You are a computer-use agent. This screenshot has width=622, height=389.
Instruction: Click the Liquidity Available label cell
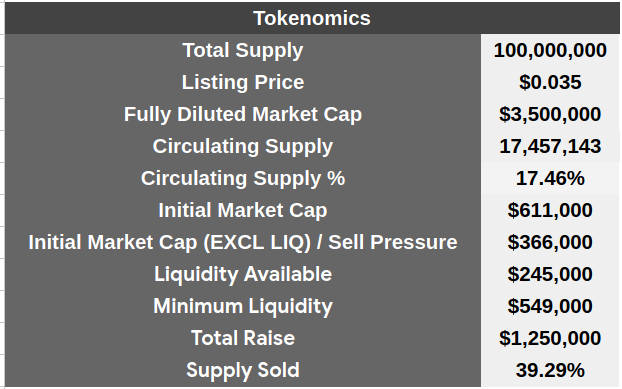click(x=243, y=274)
